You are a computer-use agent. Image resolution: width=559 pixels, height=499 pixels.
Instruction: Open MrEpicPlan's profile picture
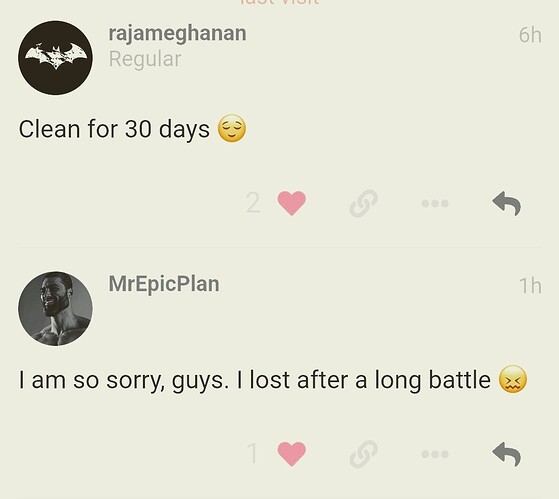pos(55,309)
